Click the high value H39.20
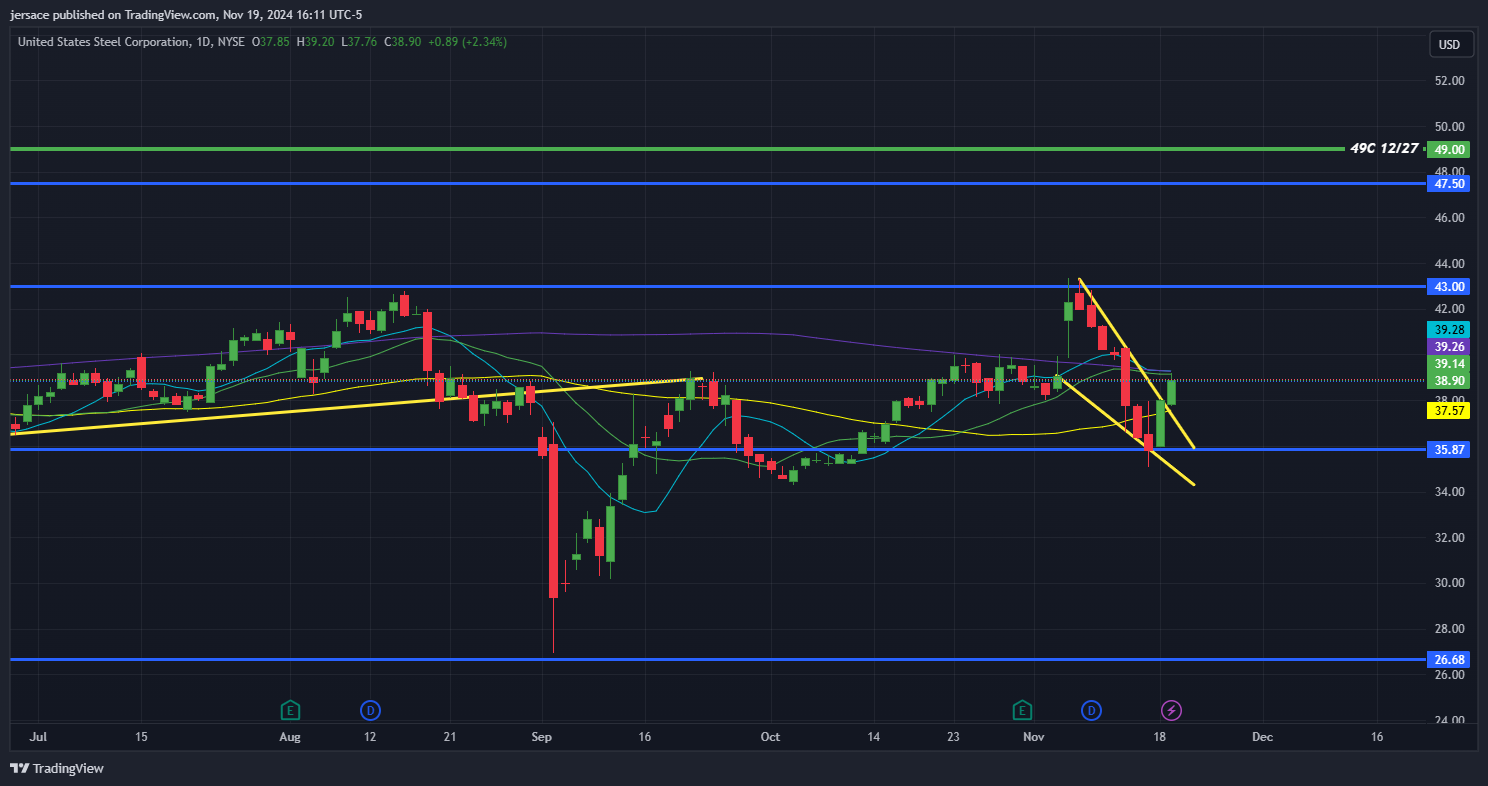 tap(315, 42)
